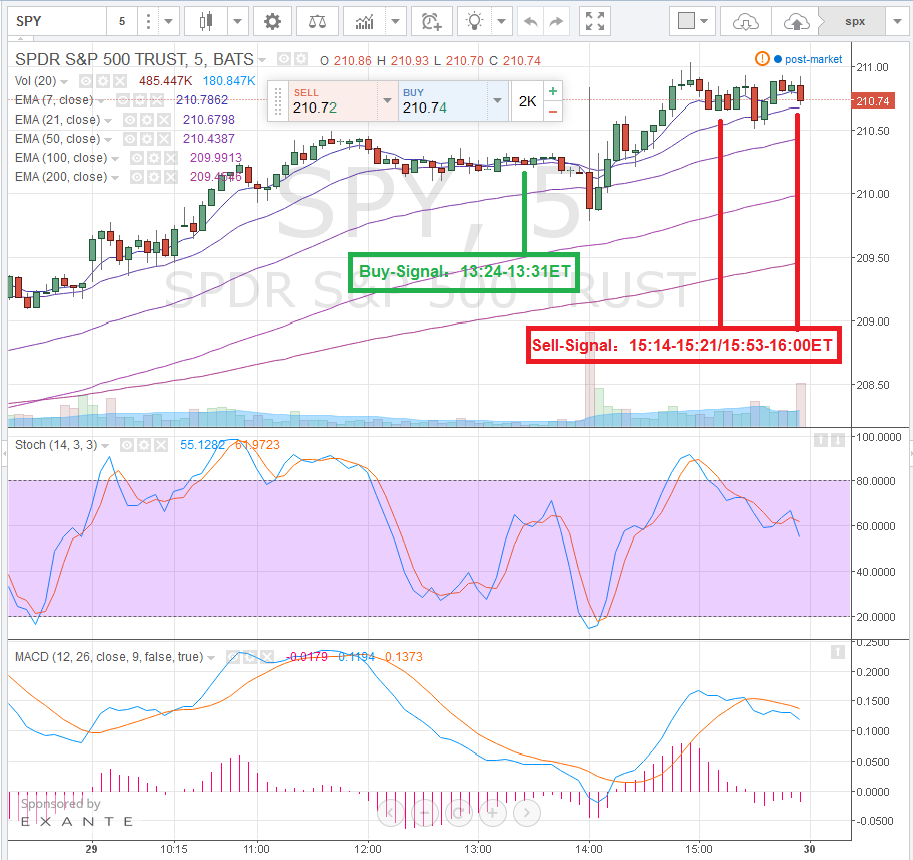The image size is (913, 860).
Task: Expand the ideas lightbulb dropdown arrow
Action: (x=502, y=22)
